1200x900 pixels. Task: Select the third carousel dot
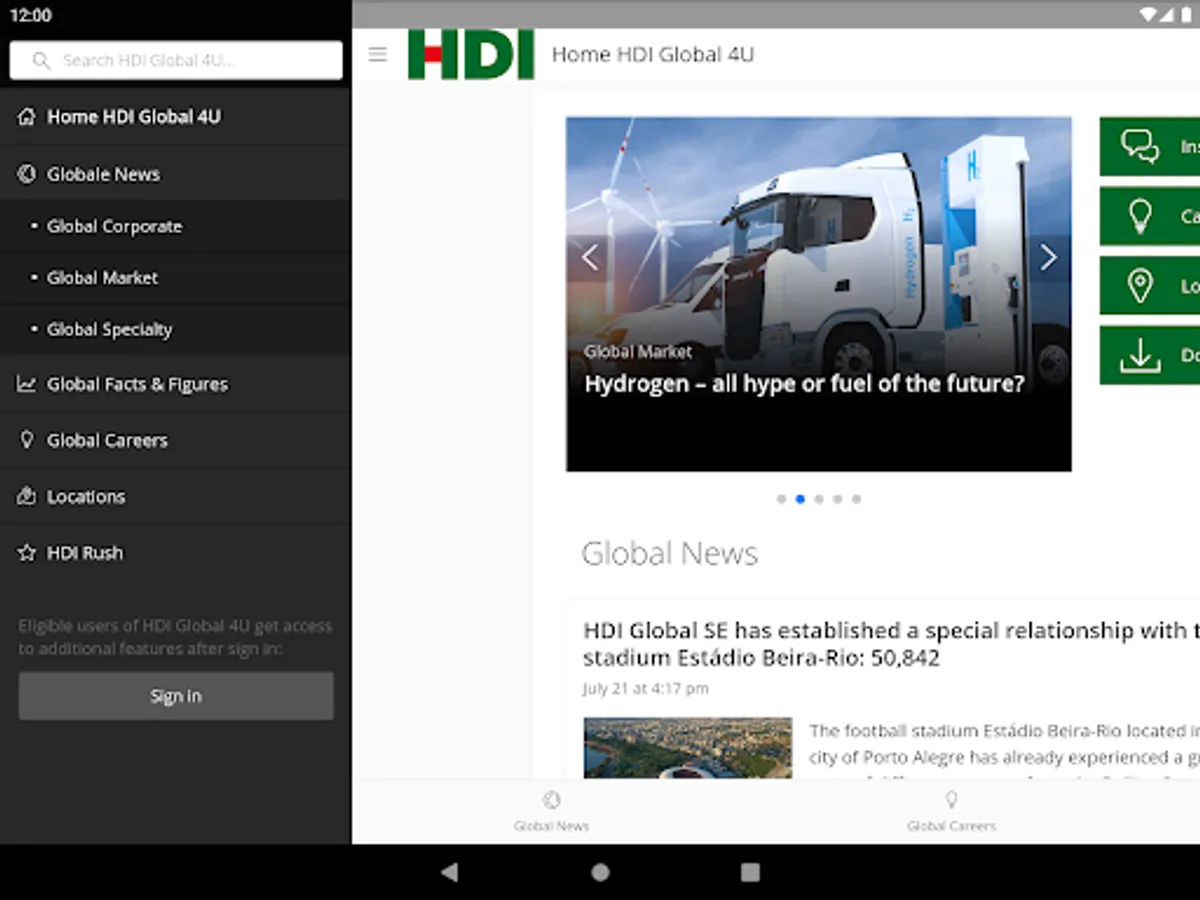pos(819,499)
